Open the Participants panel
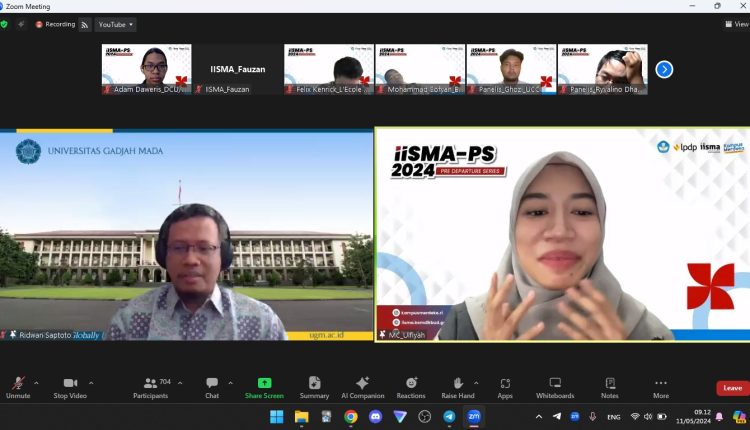 (x=151, y=388)
